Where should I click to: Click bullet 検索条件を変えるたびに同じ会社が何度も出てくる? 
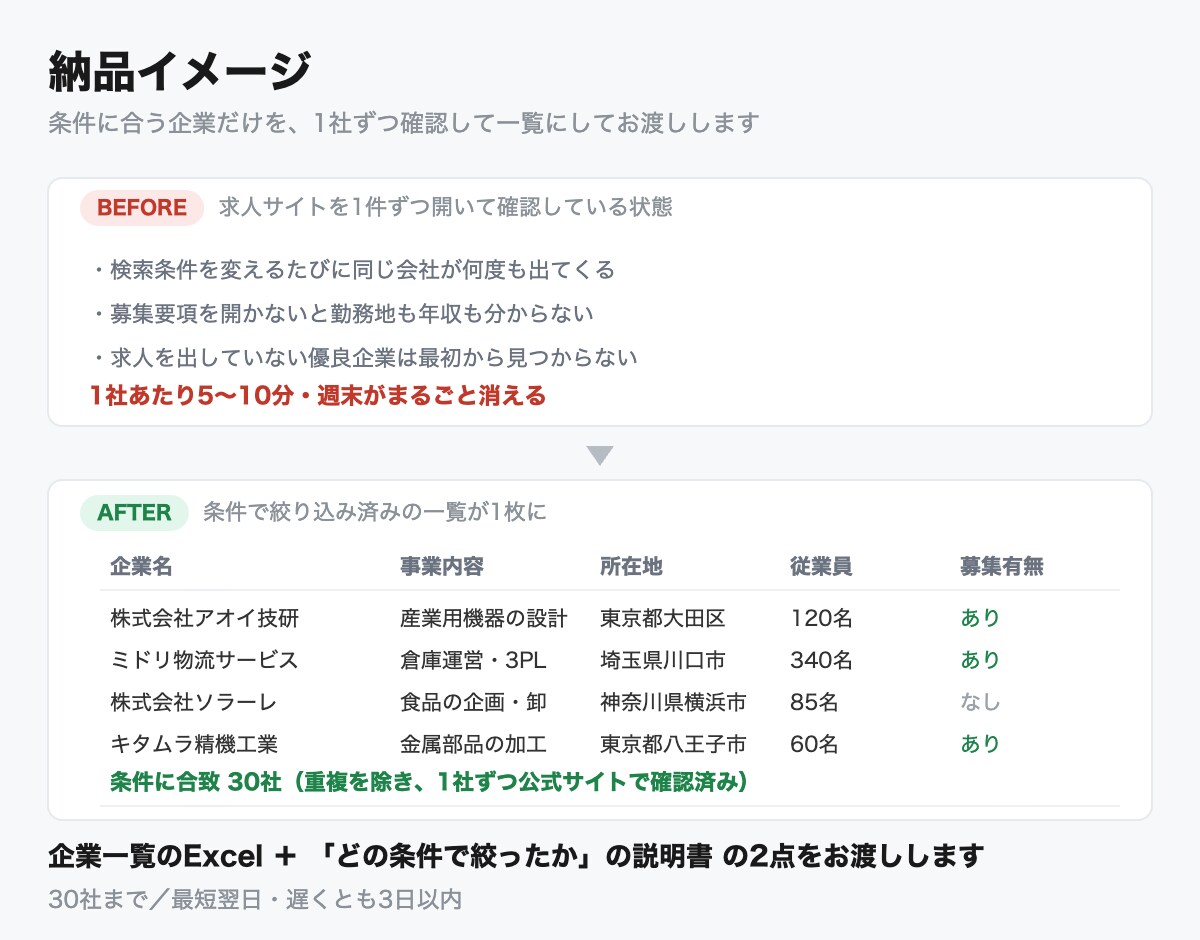tap(351, 270)
